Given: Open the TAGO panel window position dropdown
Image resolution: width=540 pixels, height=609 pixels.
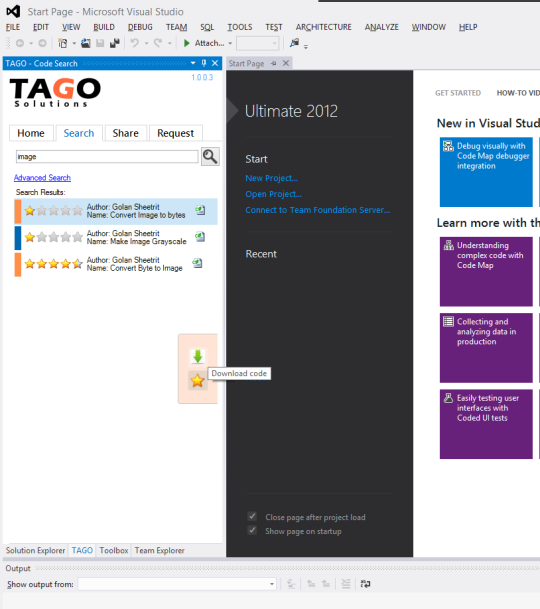Looking at the screenshot, I should point(193,63).
